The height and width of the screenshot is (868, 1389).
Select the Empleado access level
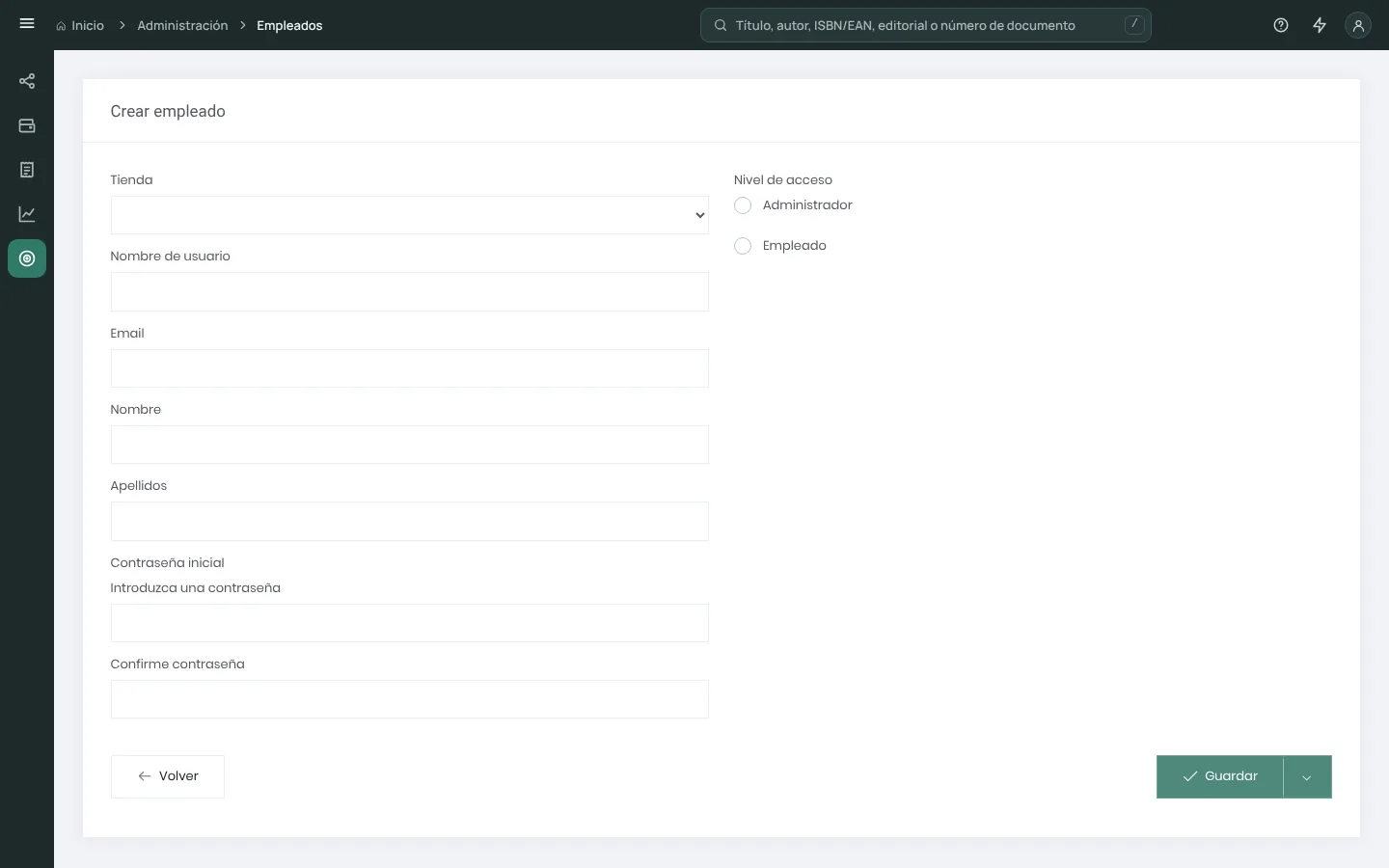[x=743, y=246]
